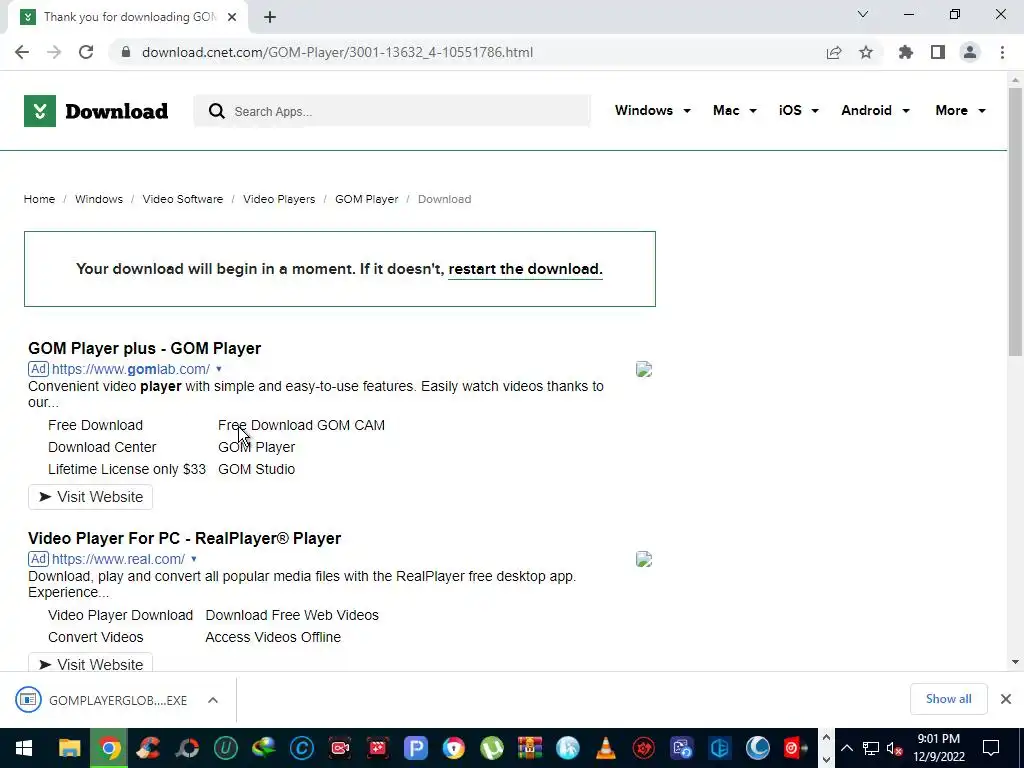Open File Explorer from taskbar
The image size is (1024, 768).
[x=69, y=748]
